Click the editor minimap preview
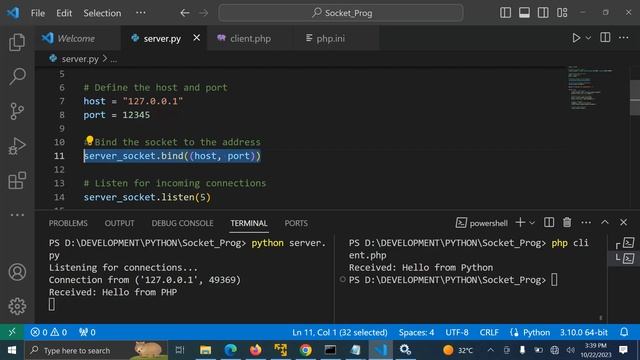Image resolution: width=640 pixels, height=360 pixels. (x=590, y=87)
